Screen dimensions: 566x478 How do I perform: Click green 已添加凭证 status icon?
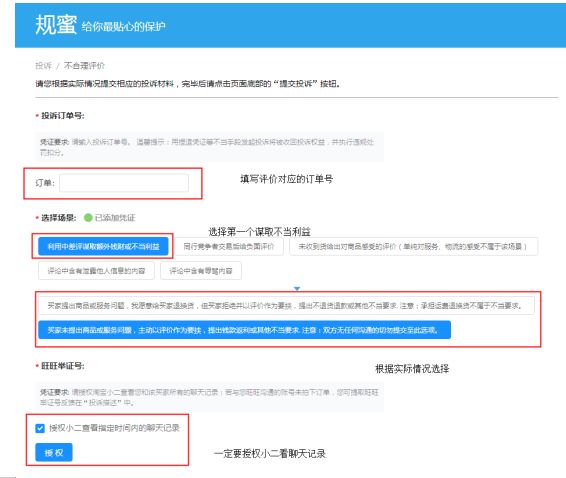coord(88,218)
